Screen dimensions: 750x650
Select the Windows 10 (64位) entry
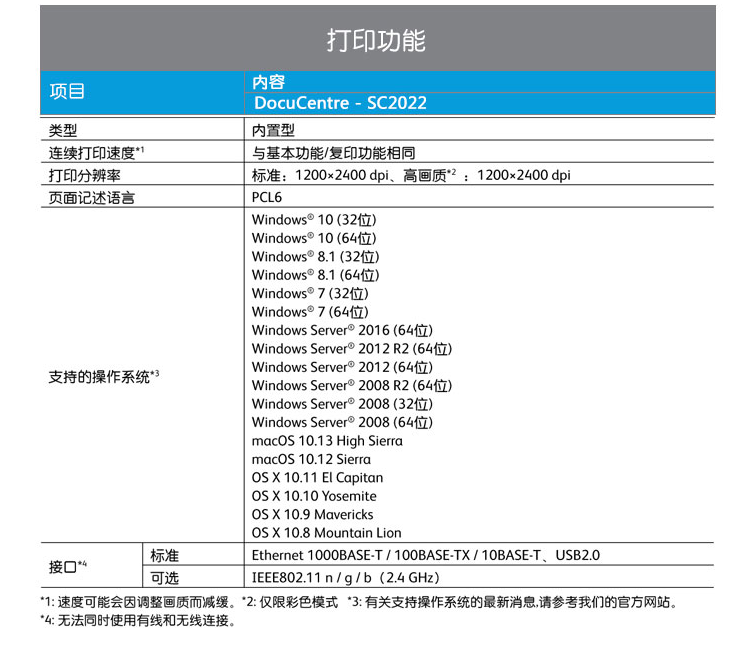coord(314,238)
